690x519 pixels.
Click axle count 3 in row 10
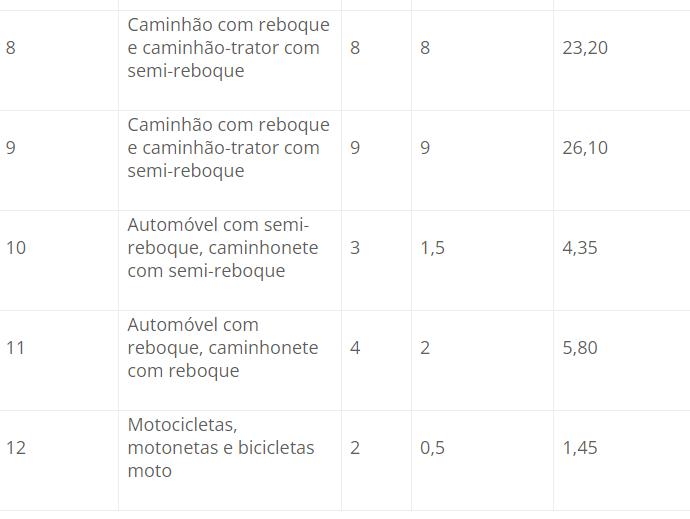[x=355, y=248]
